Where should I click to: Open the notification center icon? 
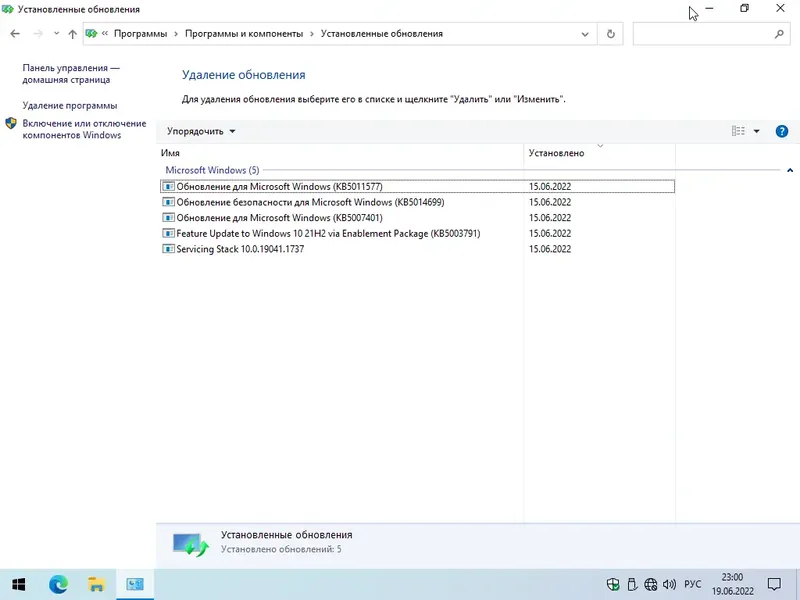click(774, 585)
